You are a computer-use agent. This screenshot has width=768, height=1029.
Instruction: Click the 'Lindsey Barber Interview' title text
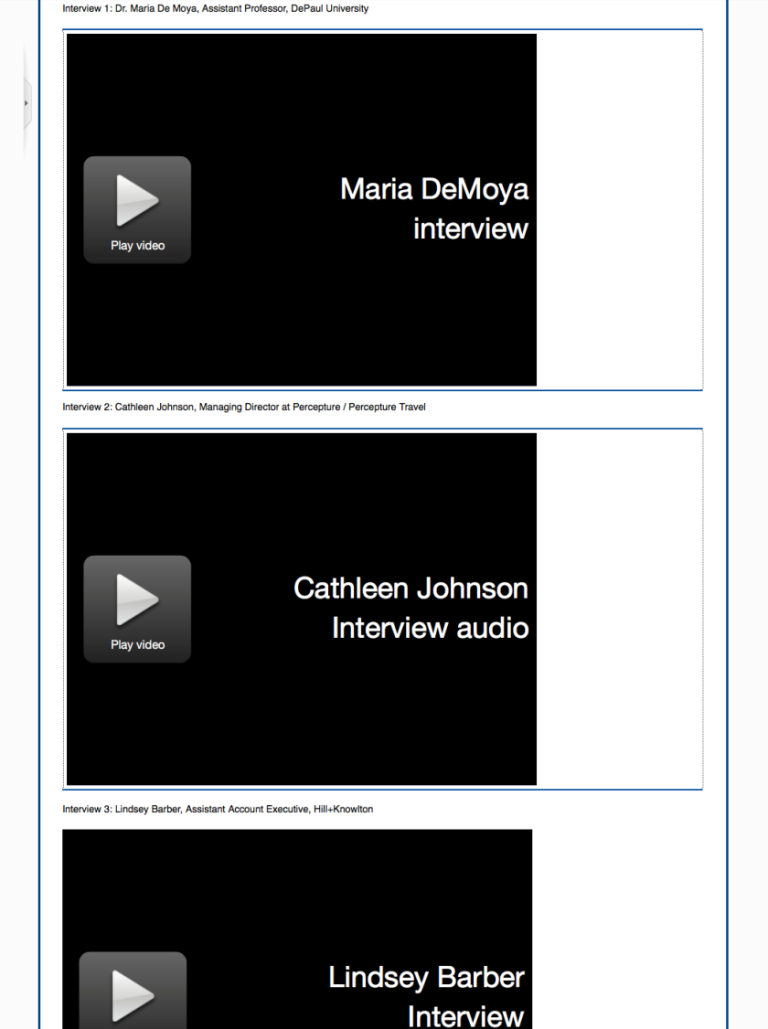(x=427, y=996)
